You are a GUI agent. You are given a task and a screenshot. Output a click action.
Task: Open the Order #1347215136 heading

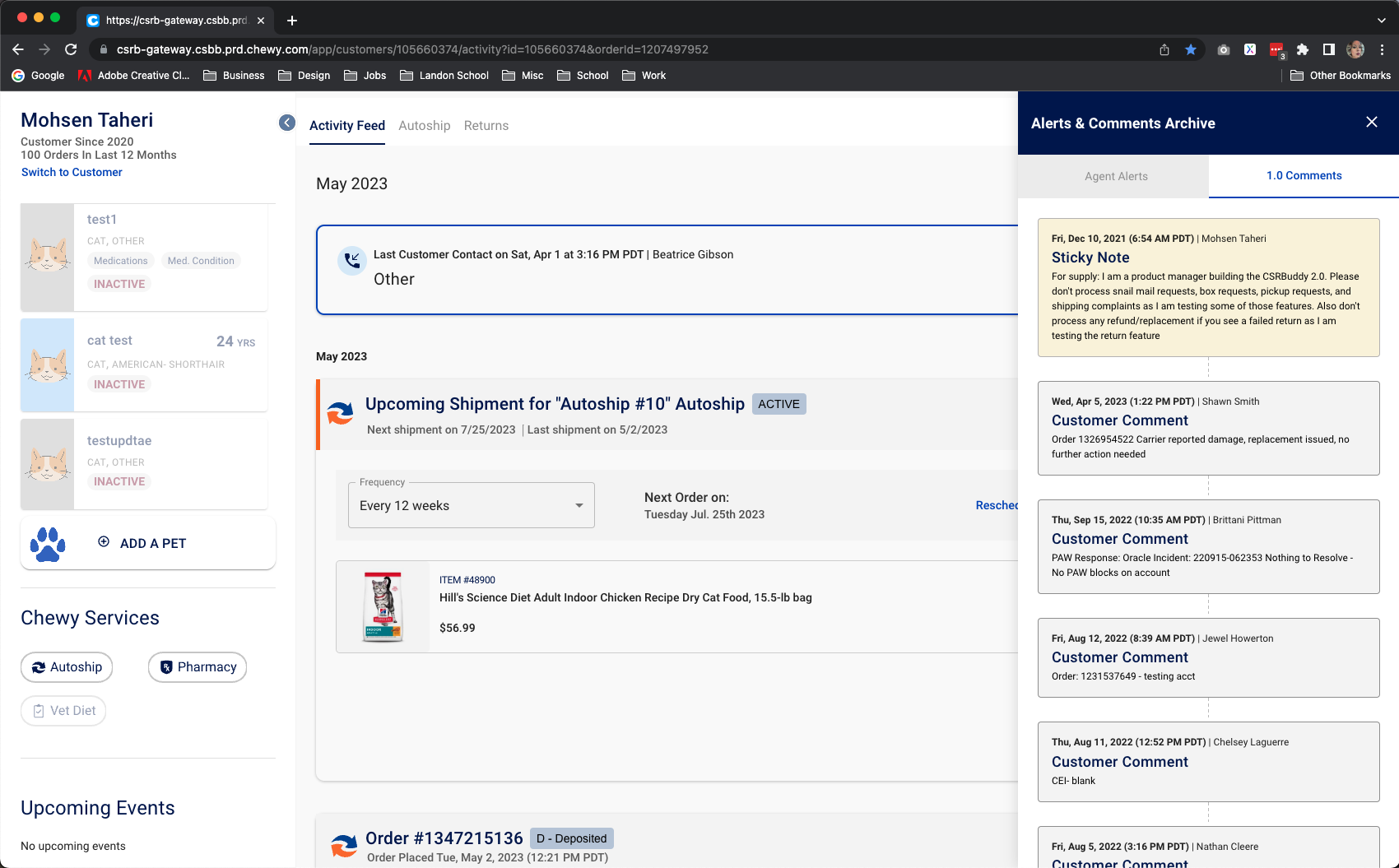(444, 838)
